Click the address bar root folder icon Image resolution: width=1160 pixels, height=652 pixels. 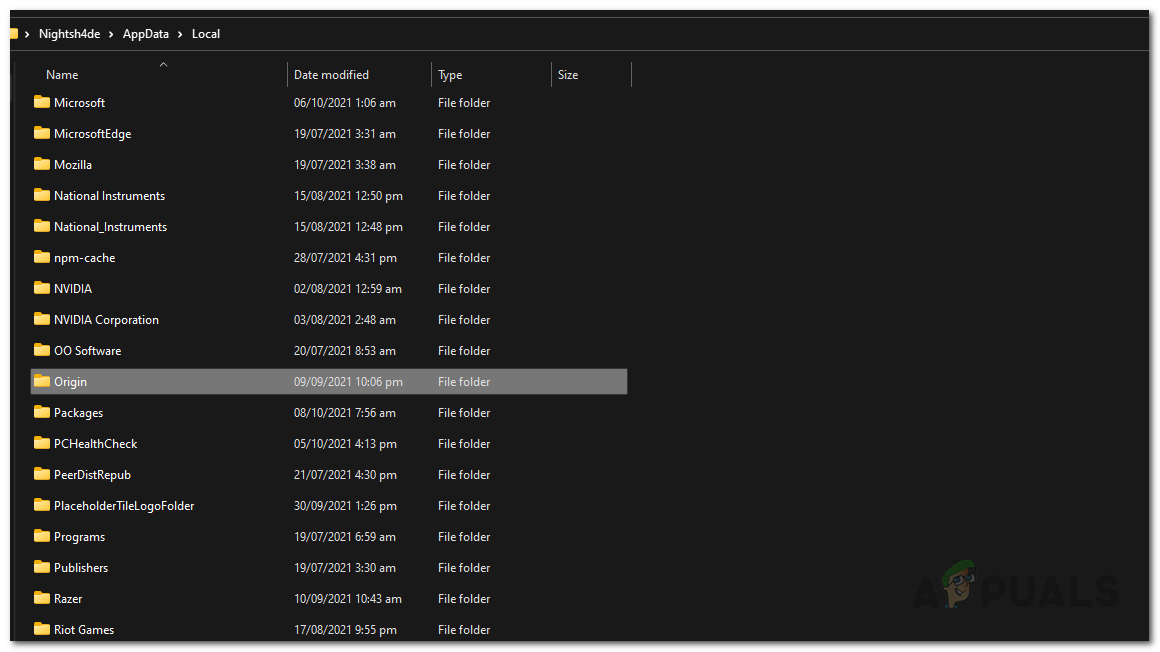pyautogui.click(x=13, y=34)
